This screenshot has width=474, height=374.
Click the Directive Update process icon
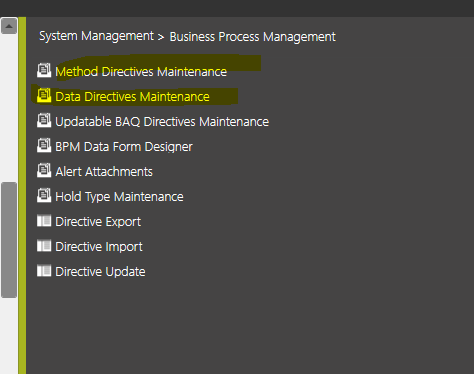(44, 271)
